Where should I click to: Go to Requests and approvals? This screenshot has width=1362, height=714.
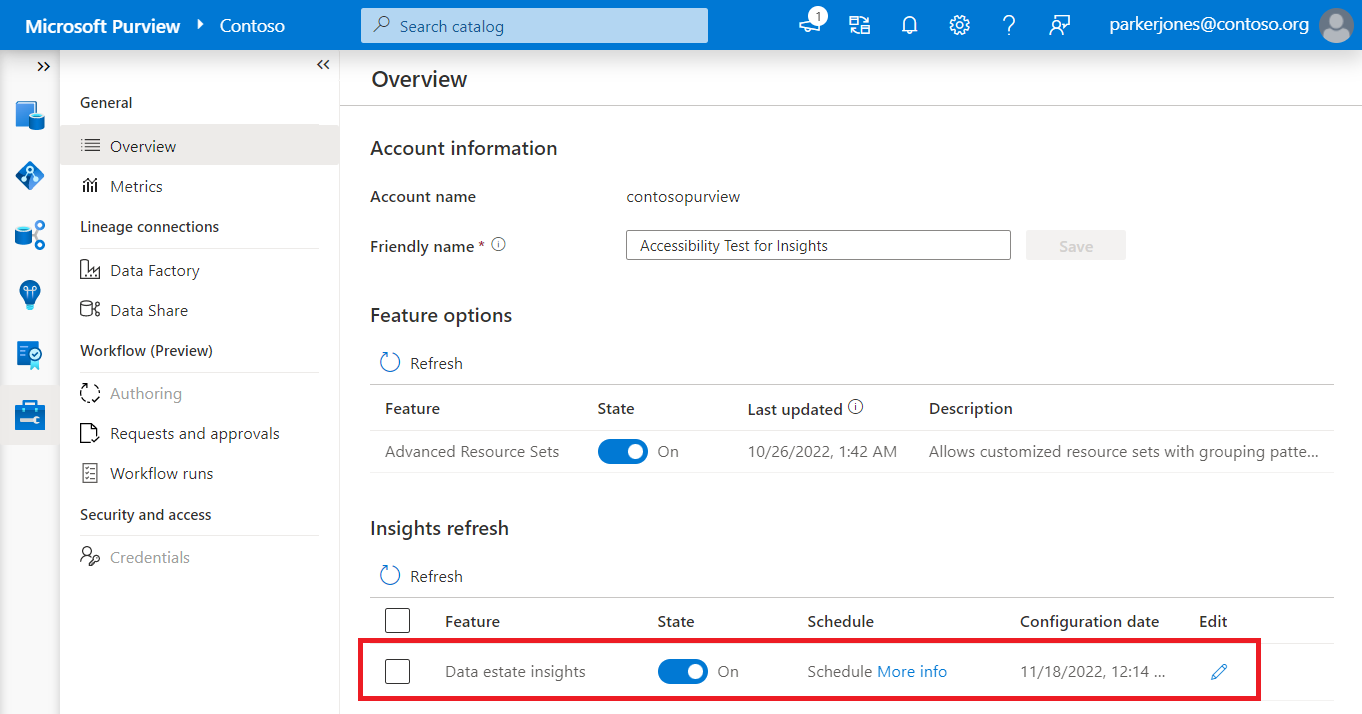click(x=194, y=434)
